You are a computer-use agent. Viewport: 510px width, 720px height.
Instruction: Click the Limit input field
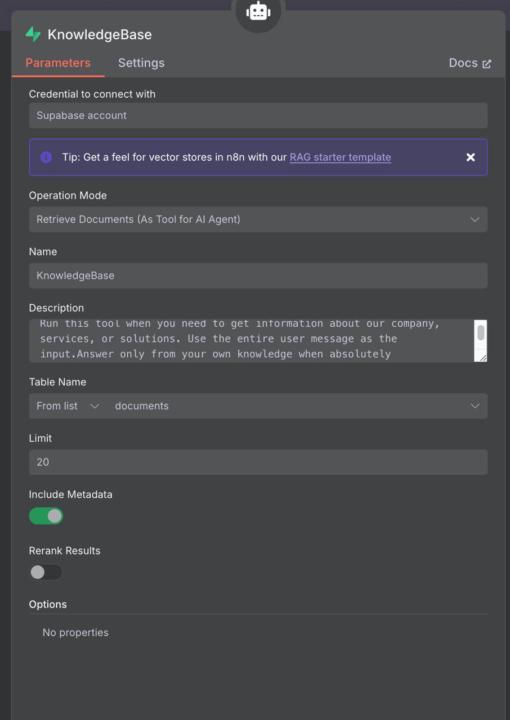point(258,462)
